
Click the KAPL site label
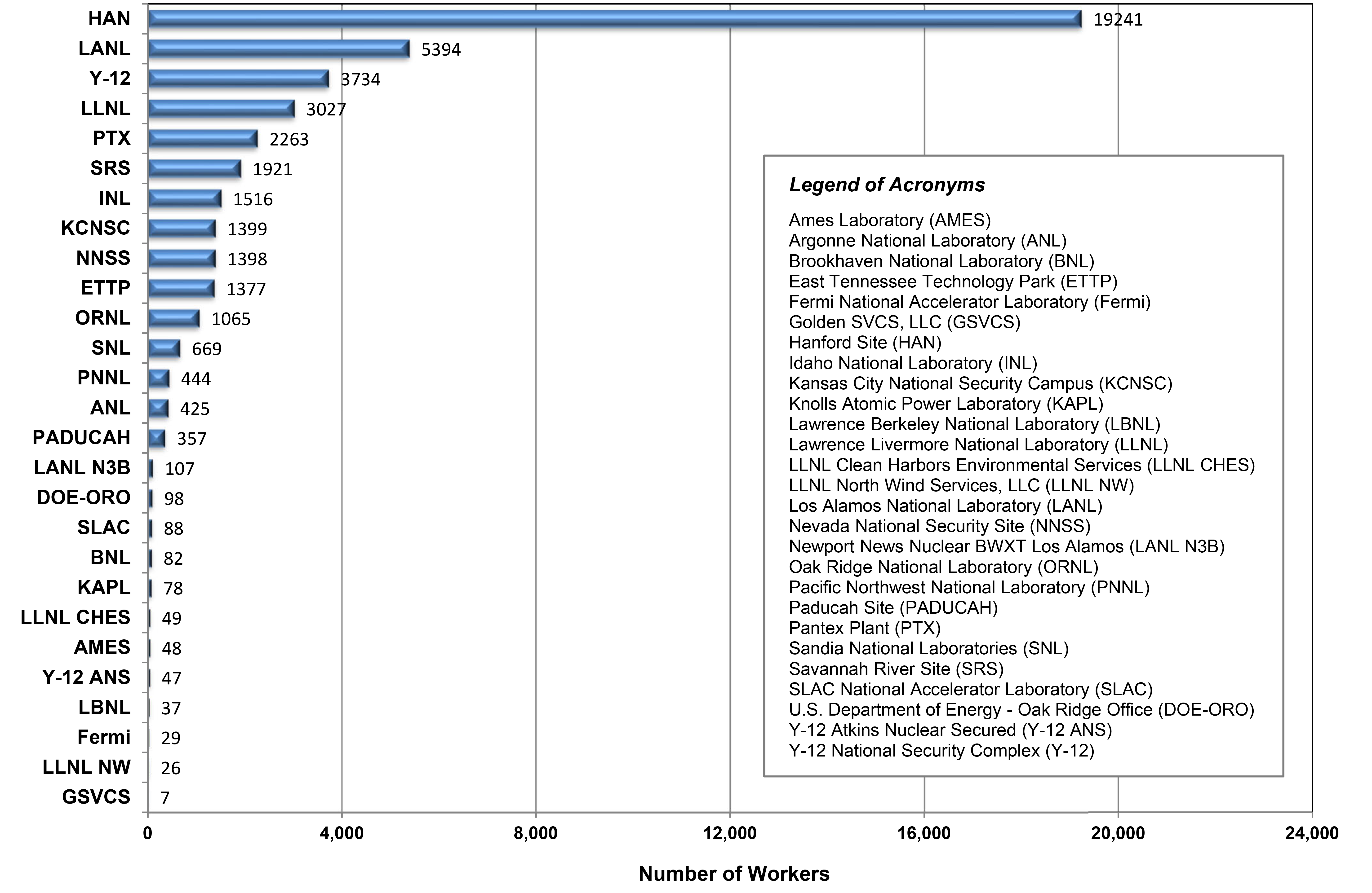pyautogui.click(x=104, y=588)
